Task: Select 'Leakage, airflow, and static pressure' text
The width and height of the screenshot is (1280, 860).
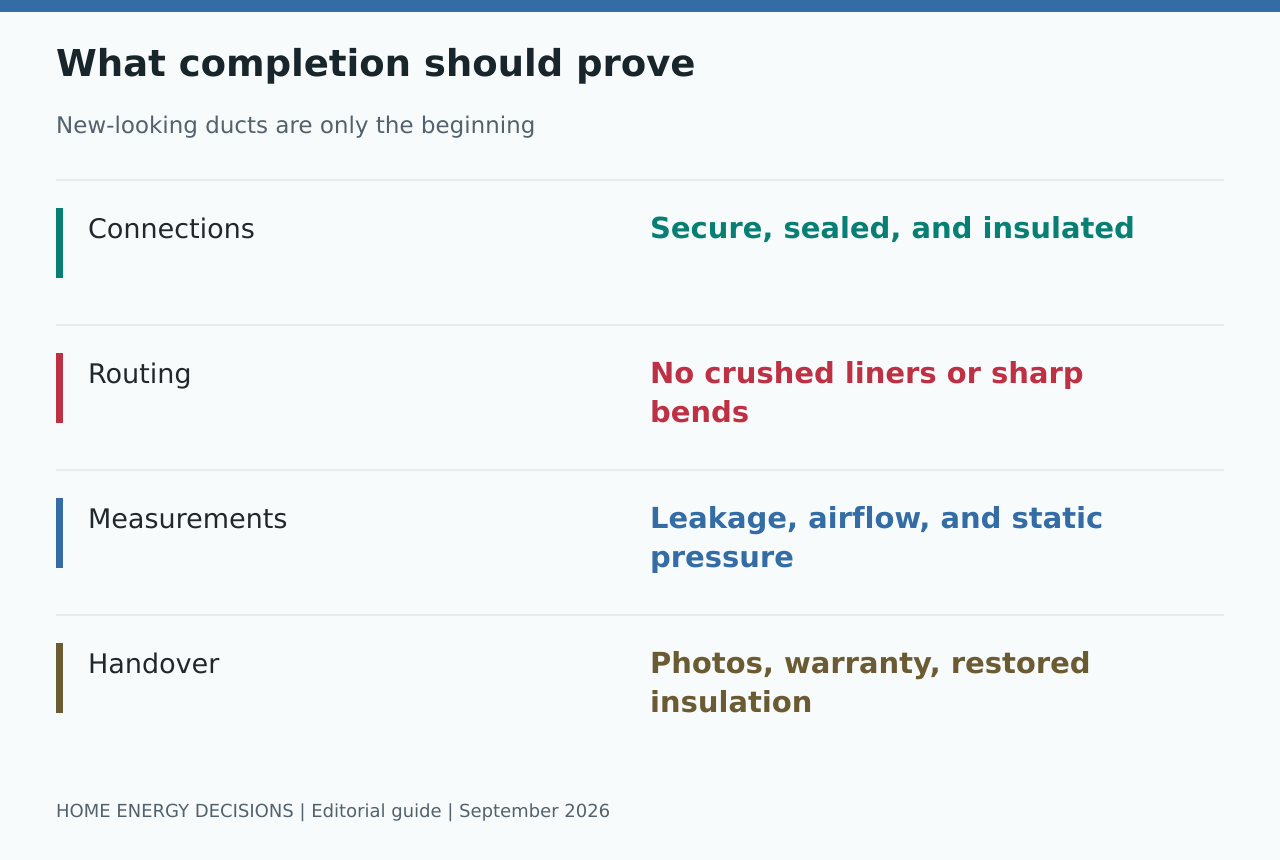Action: click(x=876, y=538)
